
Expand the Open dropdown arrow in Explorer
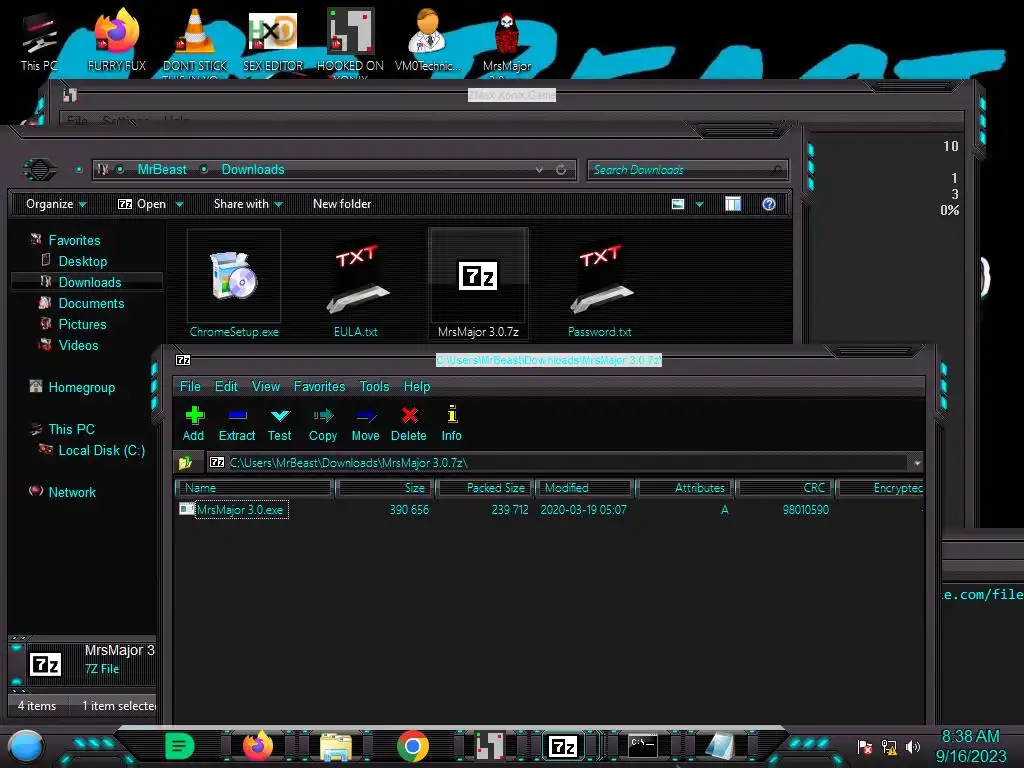(x=180, y=204)
